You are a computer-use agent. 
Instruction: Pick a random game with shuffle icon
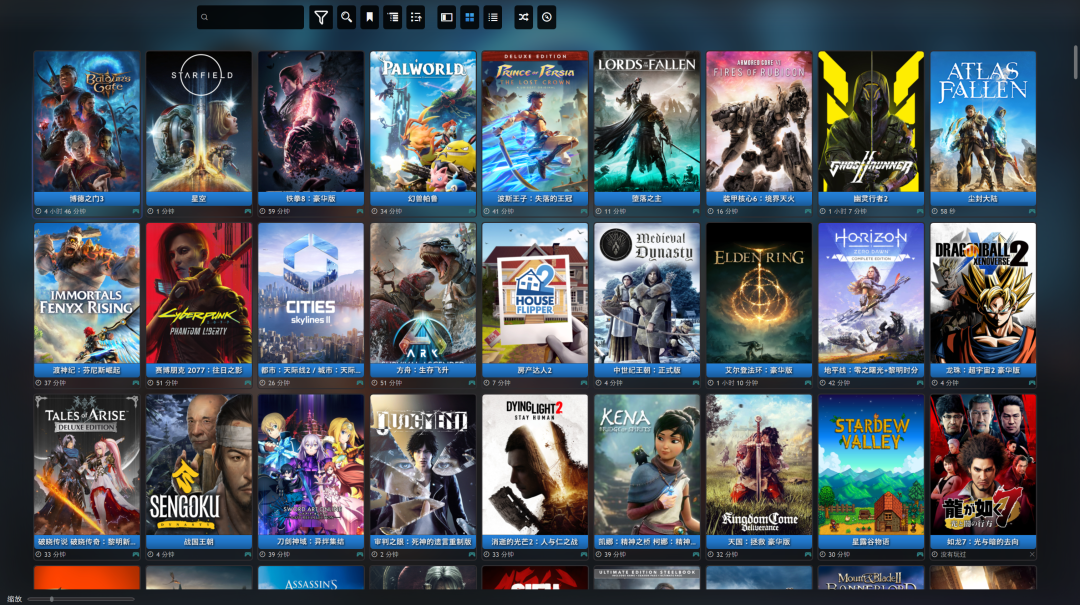pyautogui.click(x=523, y=17)
